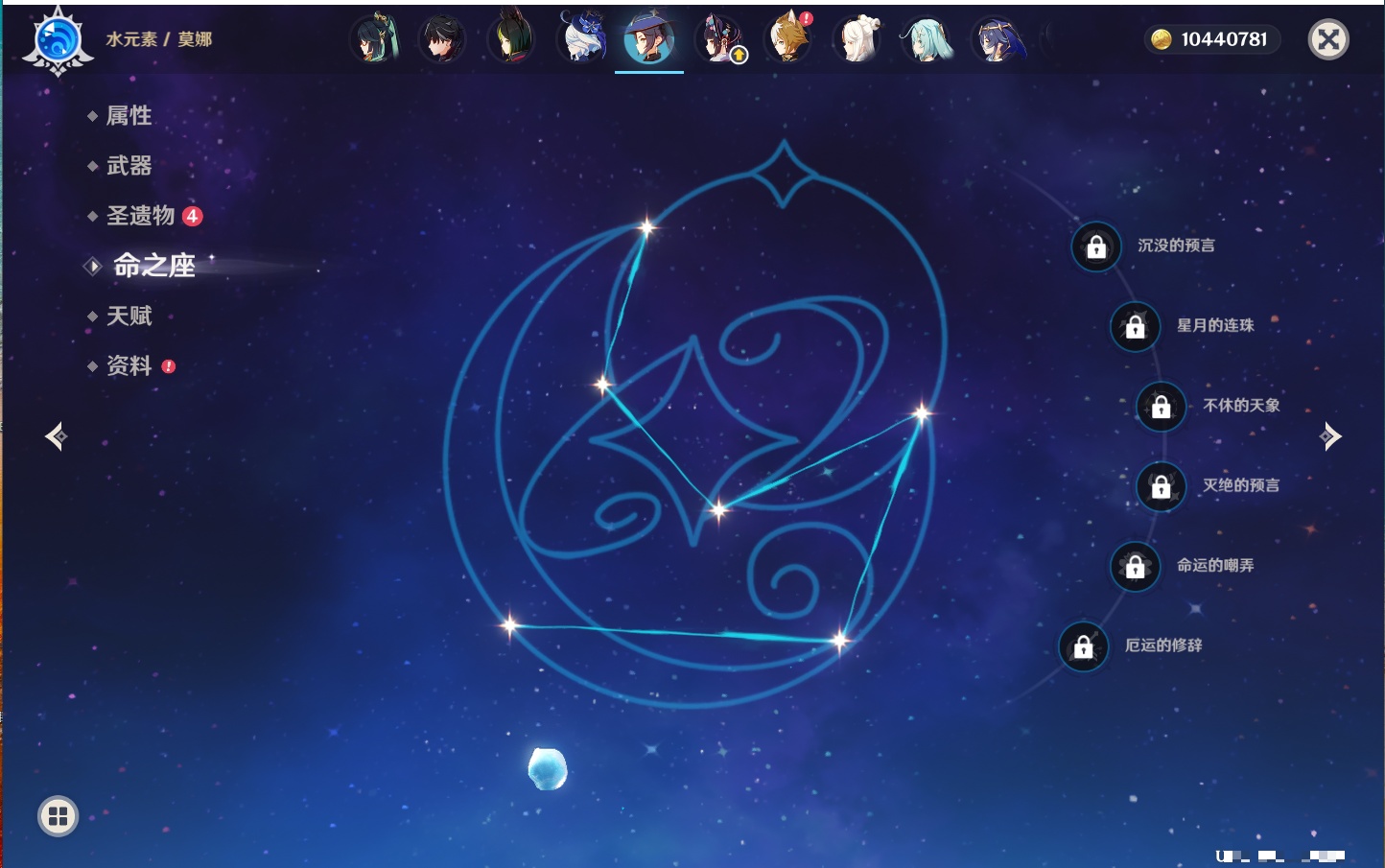
Task: Go to next character with right arrow
Action: click(1330, 436)
